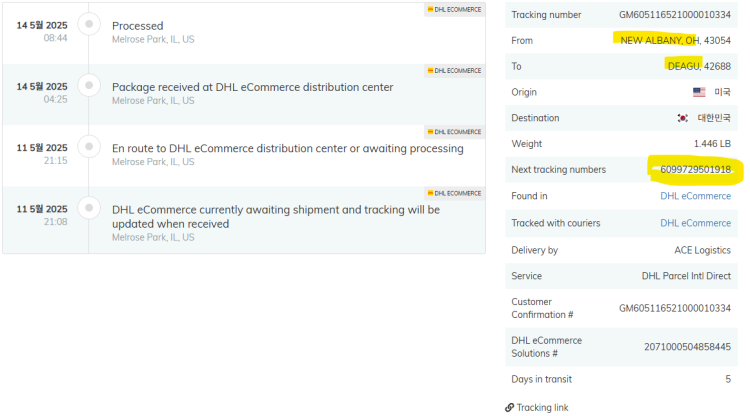Click weight value 1.446 LB

click(x=712, y=144)
